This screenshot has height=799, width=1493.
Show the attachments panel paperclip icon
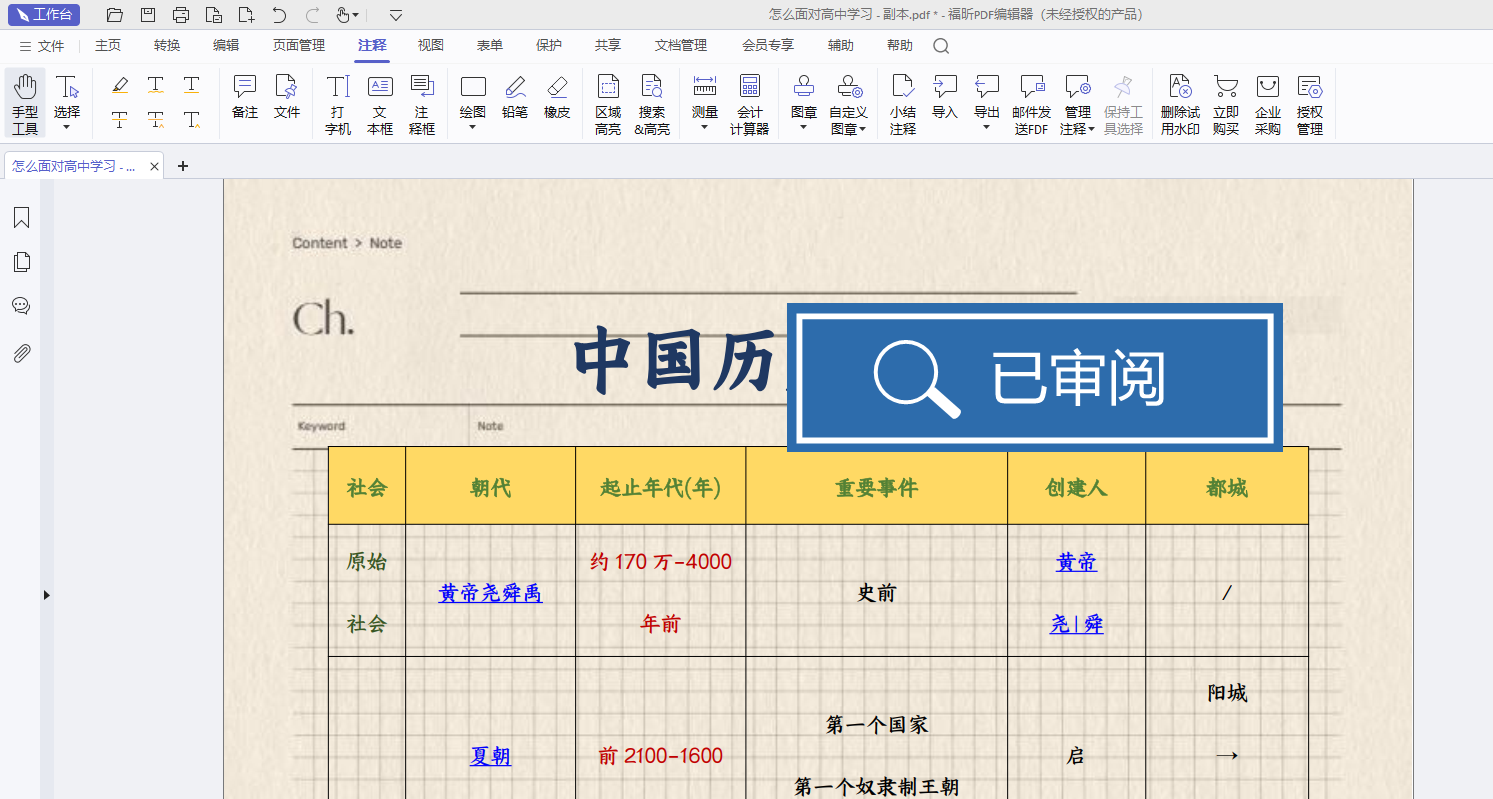(x=21, y=353)
